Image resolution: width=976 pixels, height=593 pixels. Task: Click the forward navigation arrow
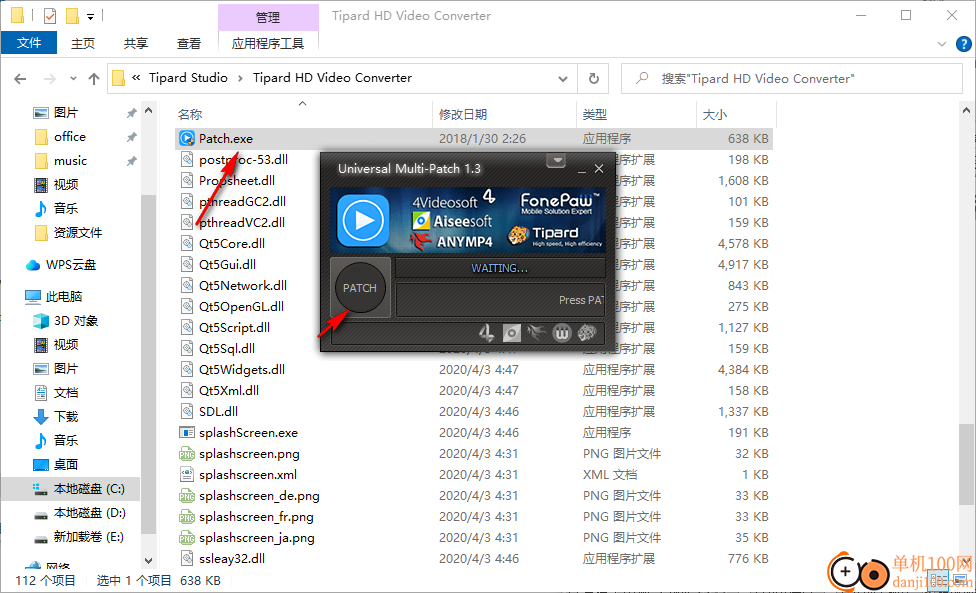coord(50,78)
